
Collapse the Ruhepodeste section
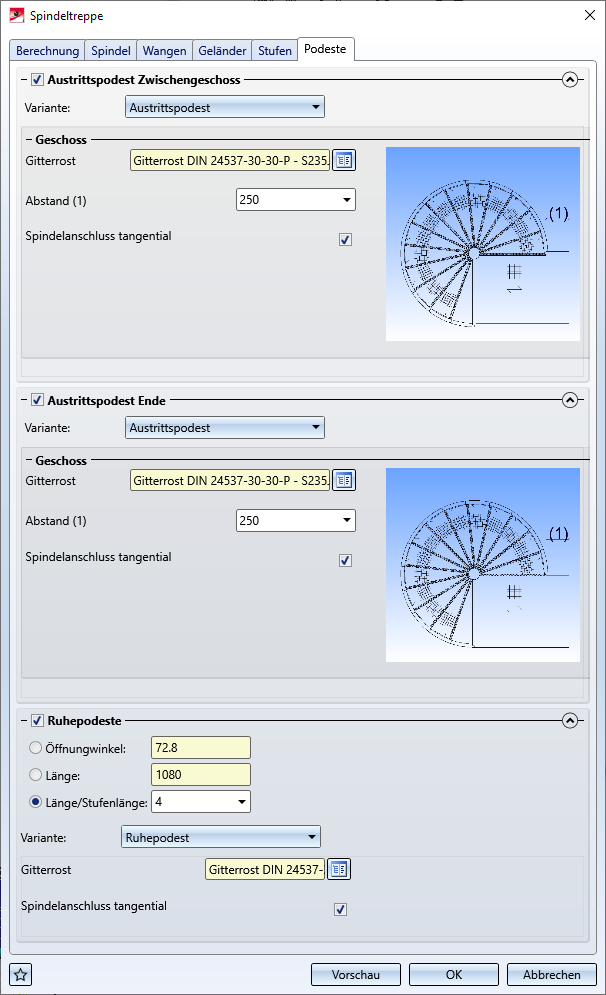coord(570,719)
